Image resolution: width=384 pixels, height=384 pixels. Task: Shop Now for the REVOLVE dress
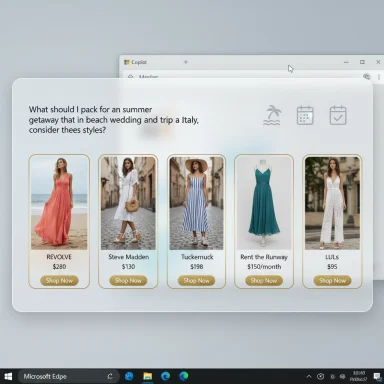pos(59,281)
